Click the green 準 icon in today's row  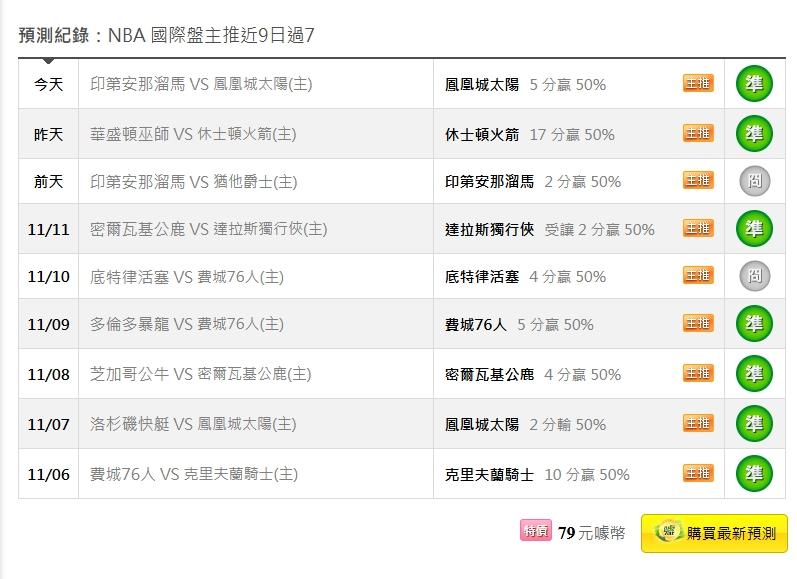[x=754, y=84]
